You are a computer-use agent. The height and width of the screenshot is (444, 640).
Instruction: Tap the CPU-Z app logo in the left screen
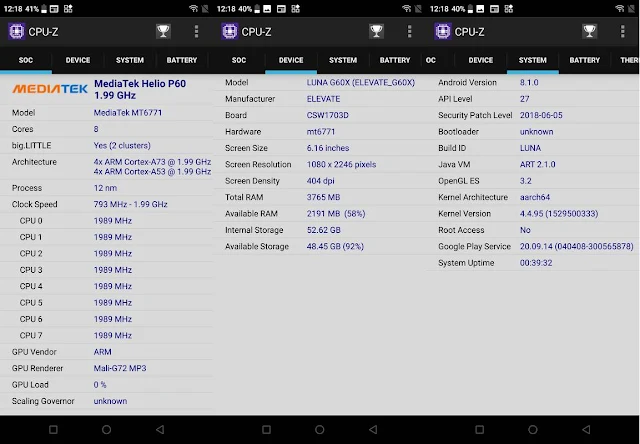[16, 31]
